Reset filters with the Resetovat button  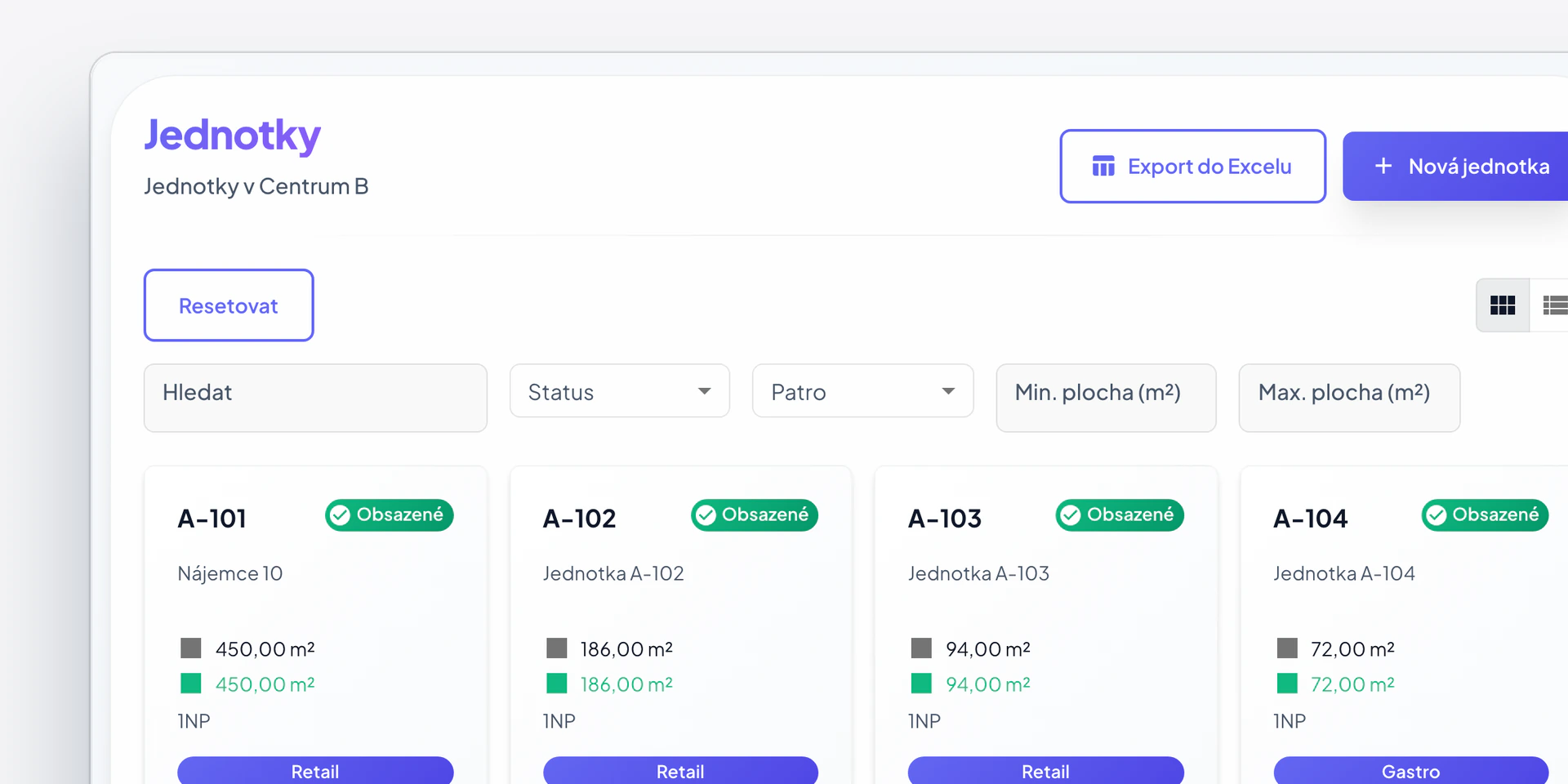[229, 305]
